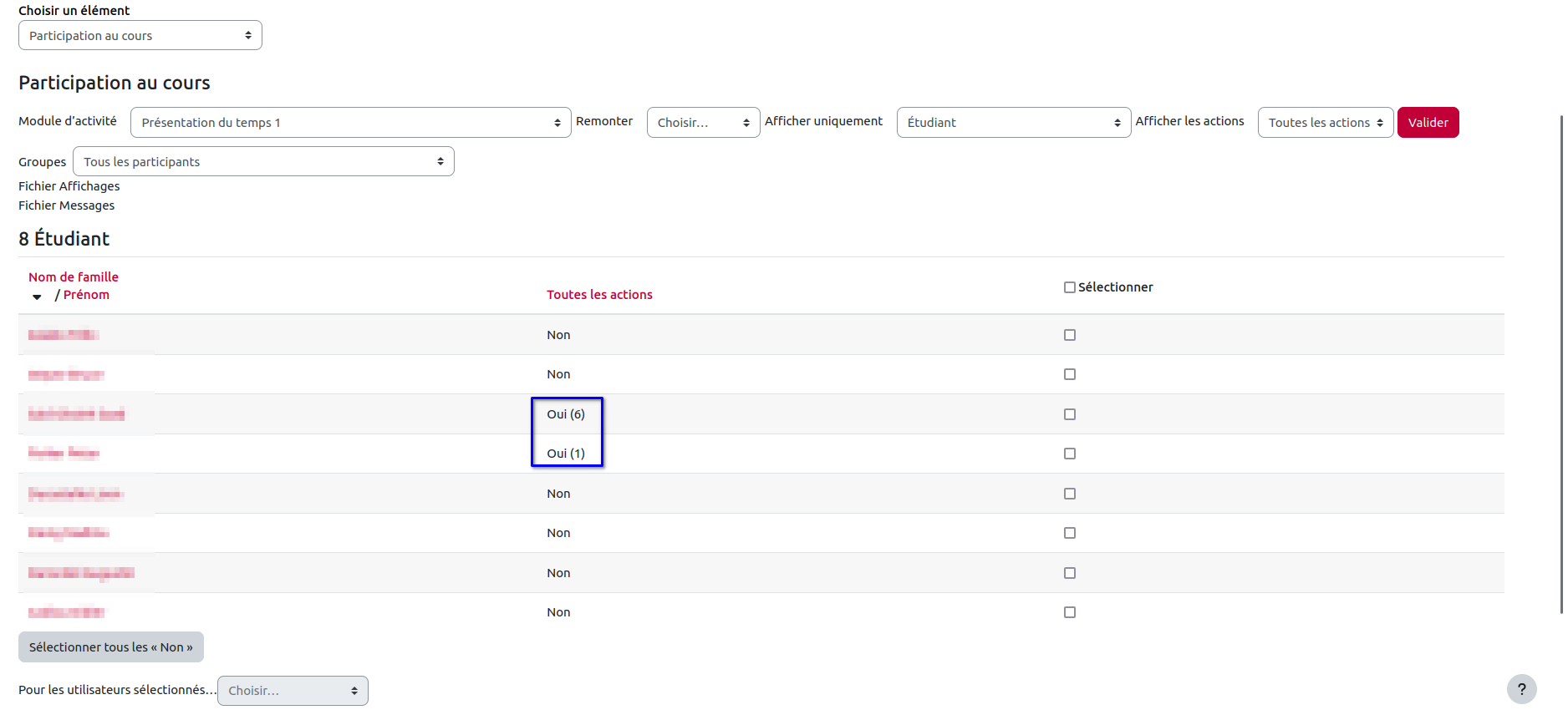The height and width of the screenshot is (715, 1568).
Task: Open the Afficher uniquement Étudiant dropdown
Action: tap(1013, 123)
